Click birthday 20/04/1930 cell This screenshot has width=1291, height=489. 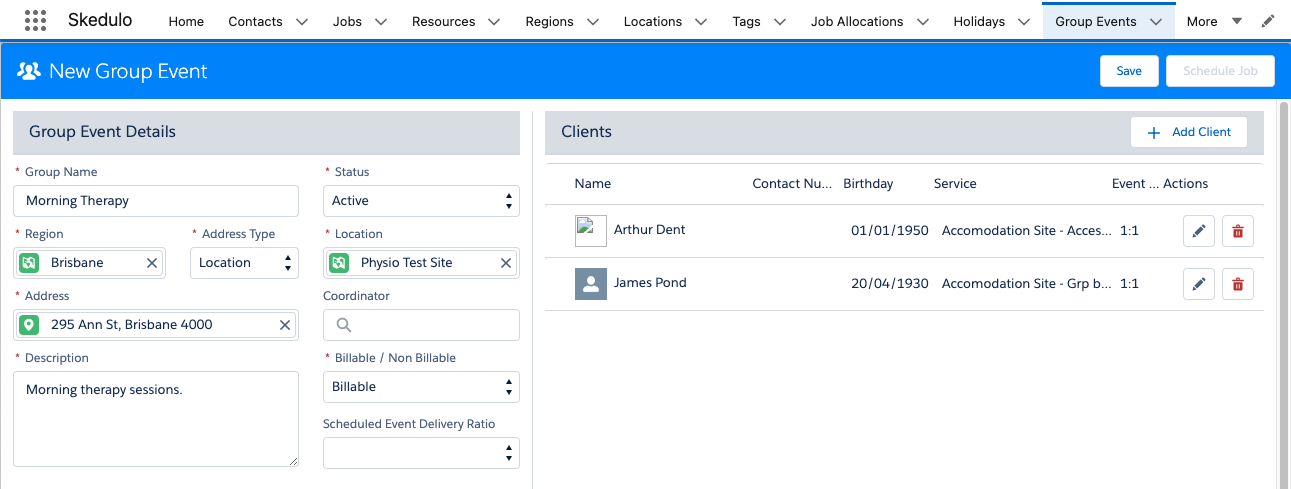click(890, 284)
